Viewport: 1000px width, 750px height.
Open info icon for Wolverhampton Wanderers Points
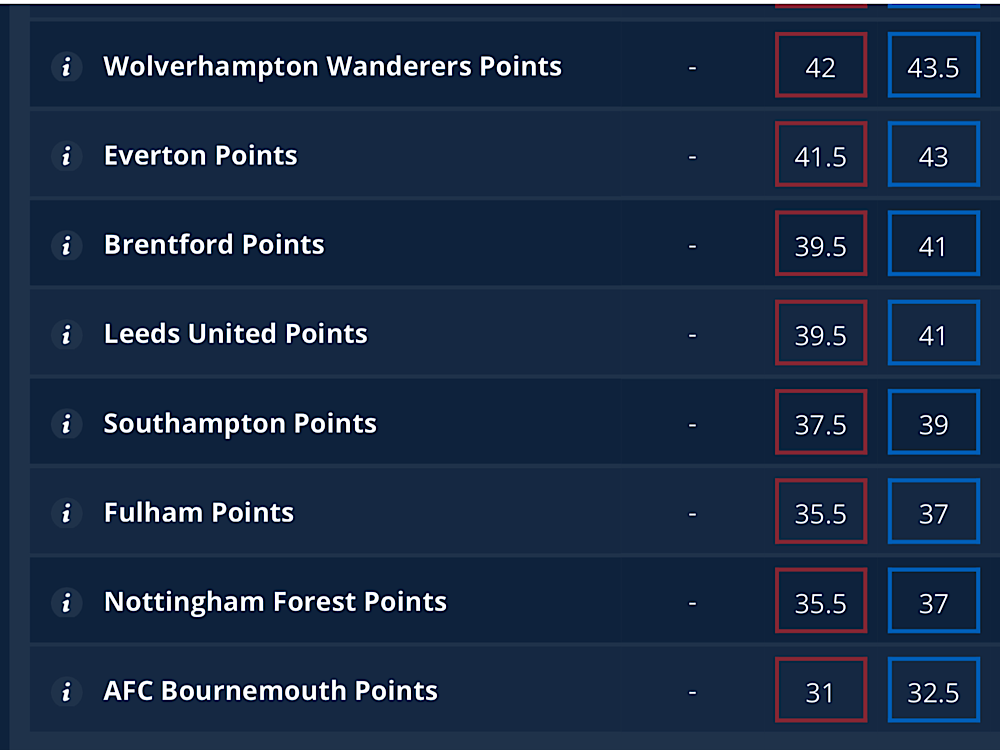coord(66,66)
